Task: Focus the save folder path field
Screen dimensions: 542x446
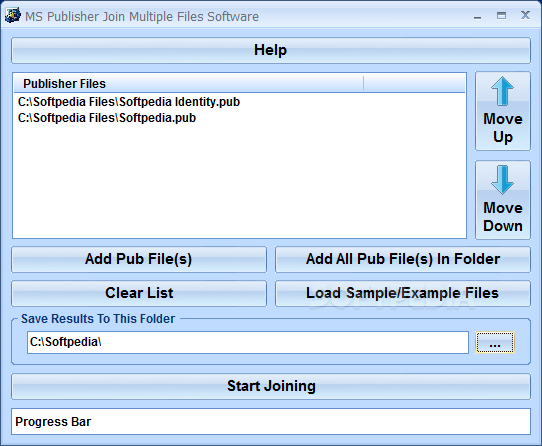Action: pyautogui.click(x=248, y=342)
